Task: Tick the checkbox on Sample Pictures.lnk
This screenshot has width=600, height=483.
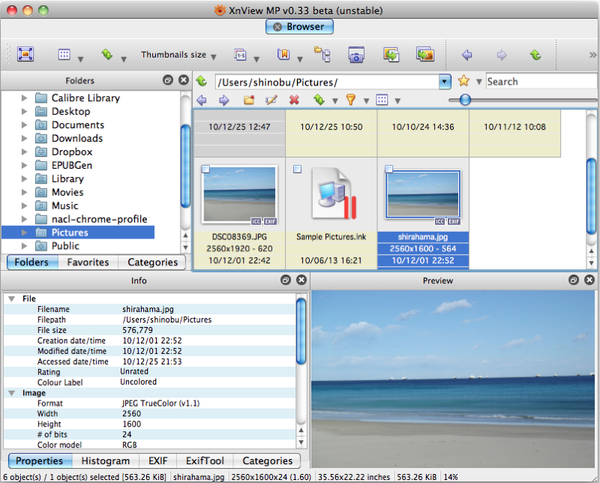Action: click(297, 171)
